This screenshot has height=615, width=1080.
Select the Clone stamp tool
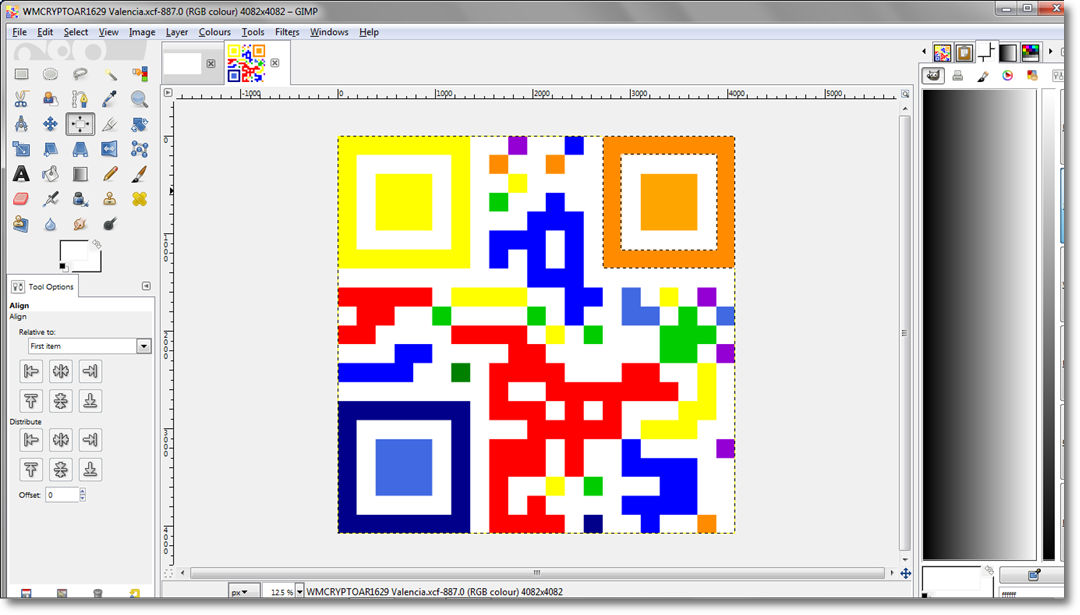(110, 199)
